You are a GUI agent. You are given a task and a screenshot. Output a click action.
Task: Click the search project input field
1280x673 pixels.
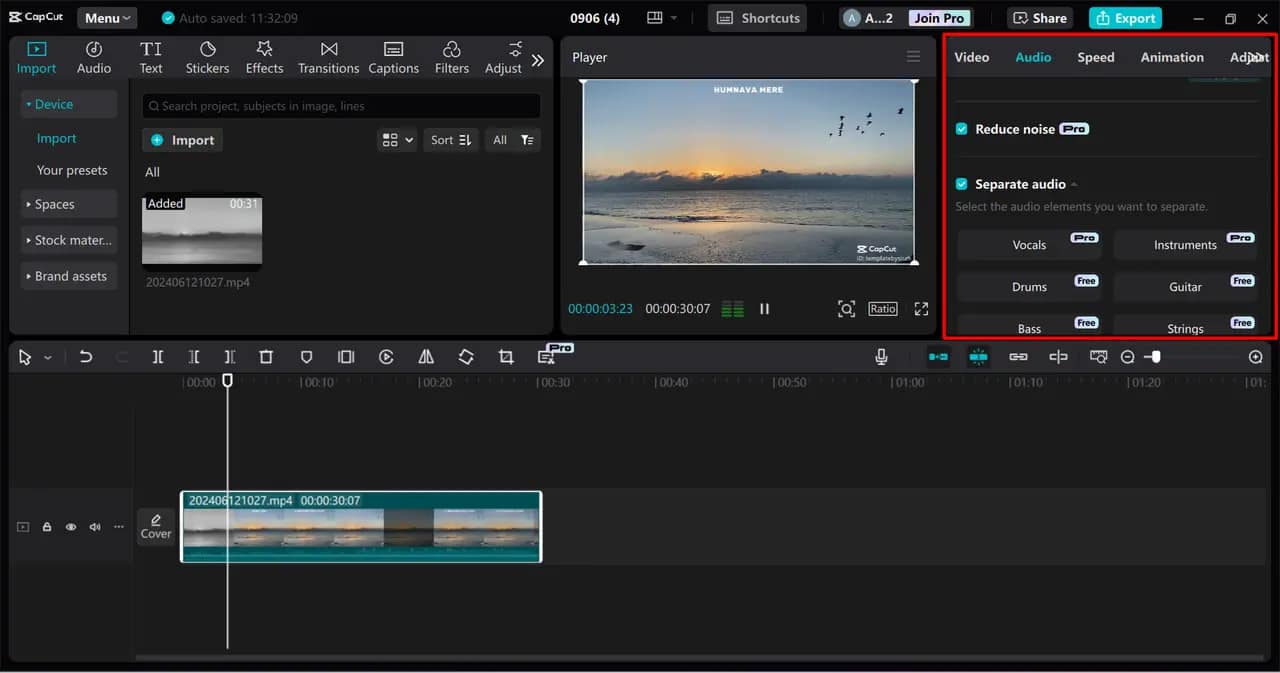pos(341,106)
